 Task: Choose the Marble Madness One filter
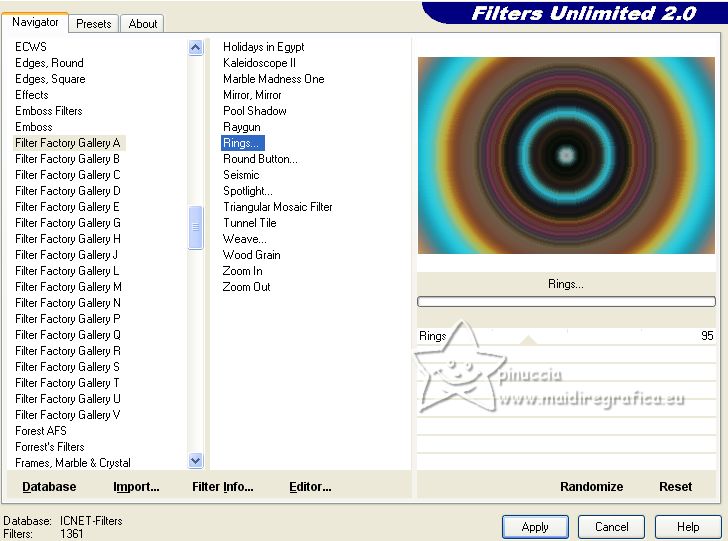click(x=273, y=79)
